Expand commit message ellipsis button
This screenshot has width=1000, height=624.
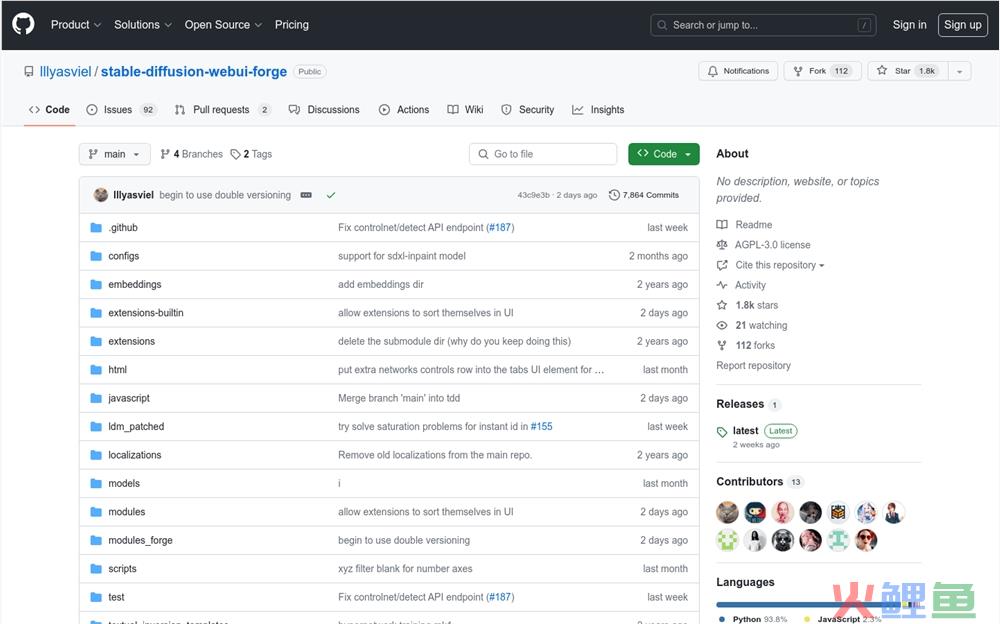tap(306, 195)
